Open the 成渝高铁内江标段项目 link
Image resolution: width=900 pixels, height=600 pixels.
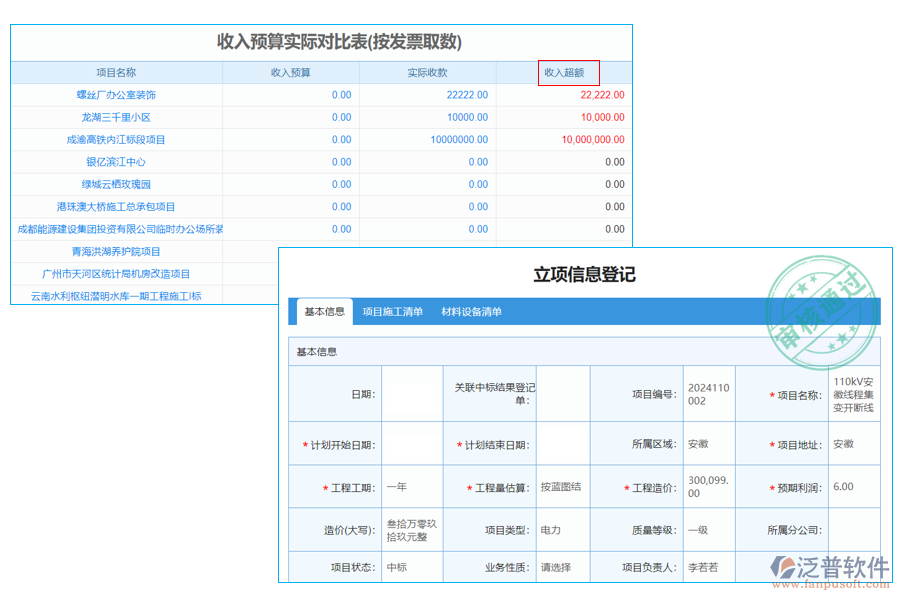tap(118, 139)
